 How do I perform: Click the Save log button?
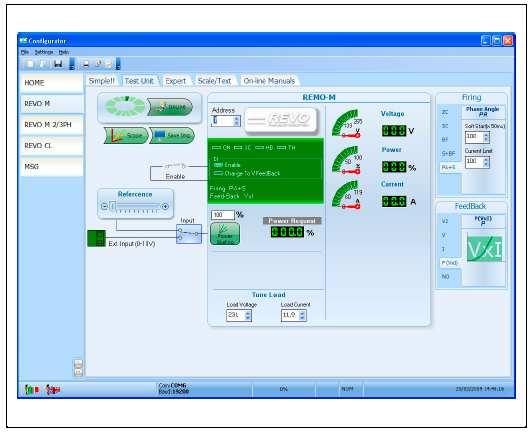point(172,135)
